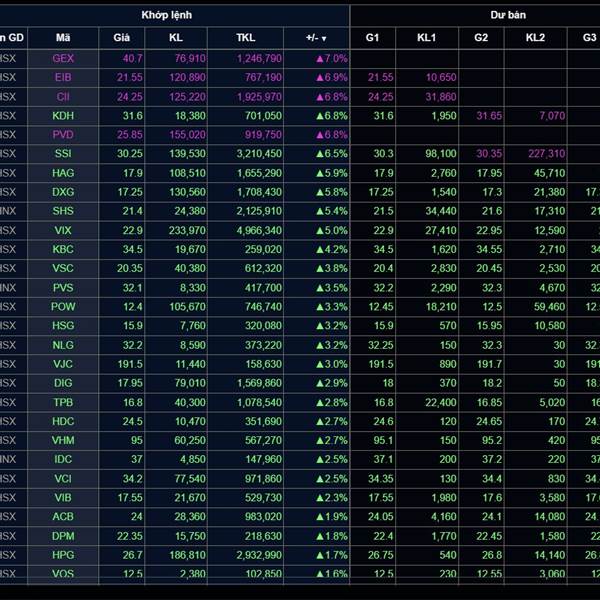Select the VSC stock symbol

point(63,268)
